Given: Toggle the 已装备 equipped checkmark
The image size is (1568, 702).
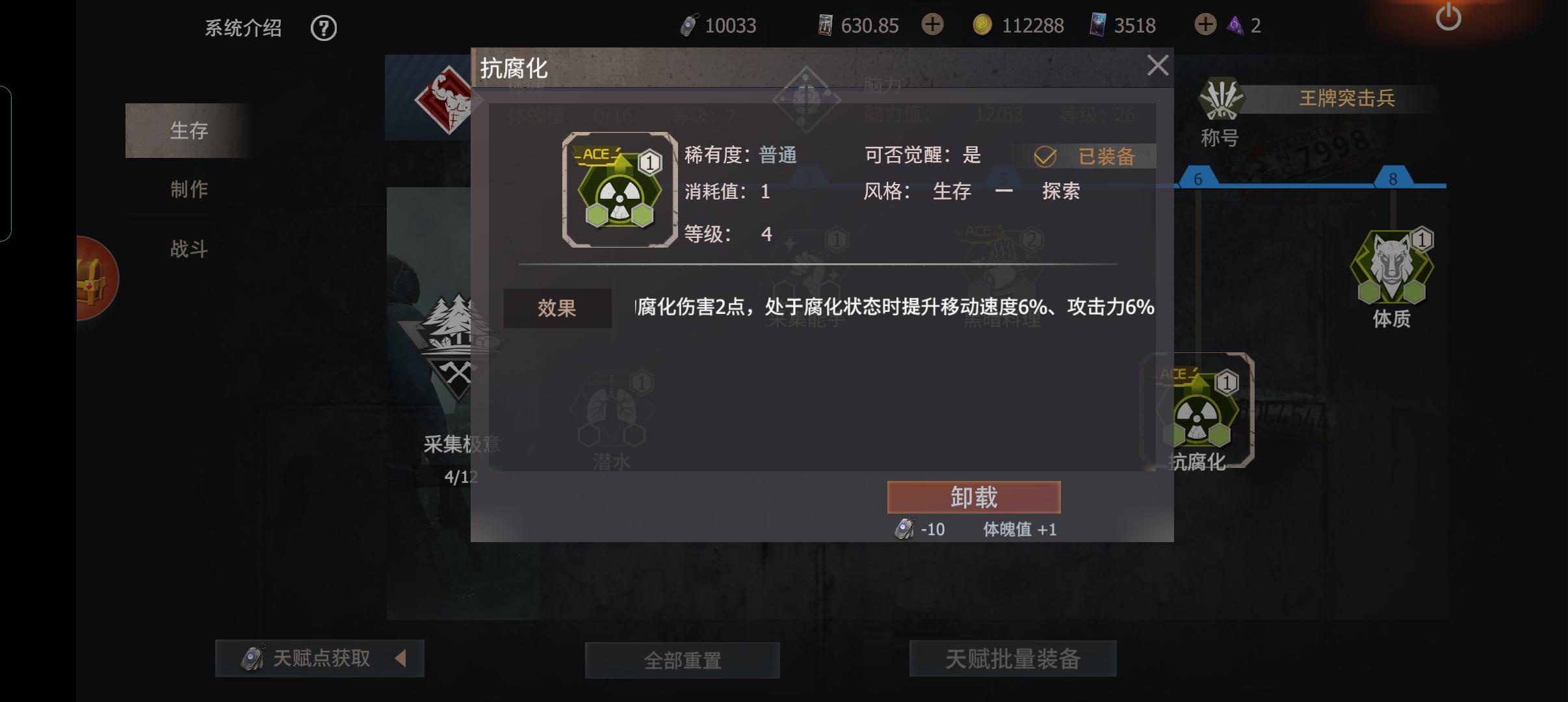Looking at the screenshot, I should coord(1045,157).
